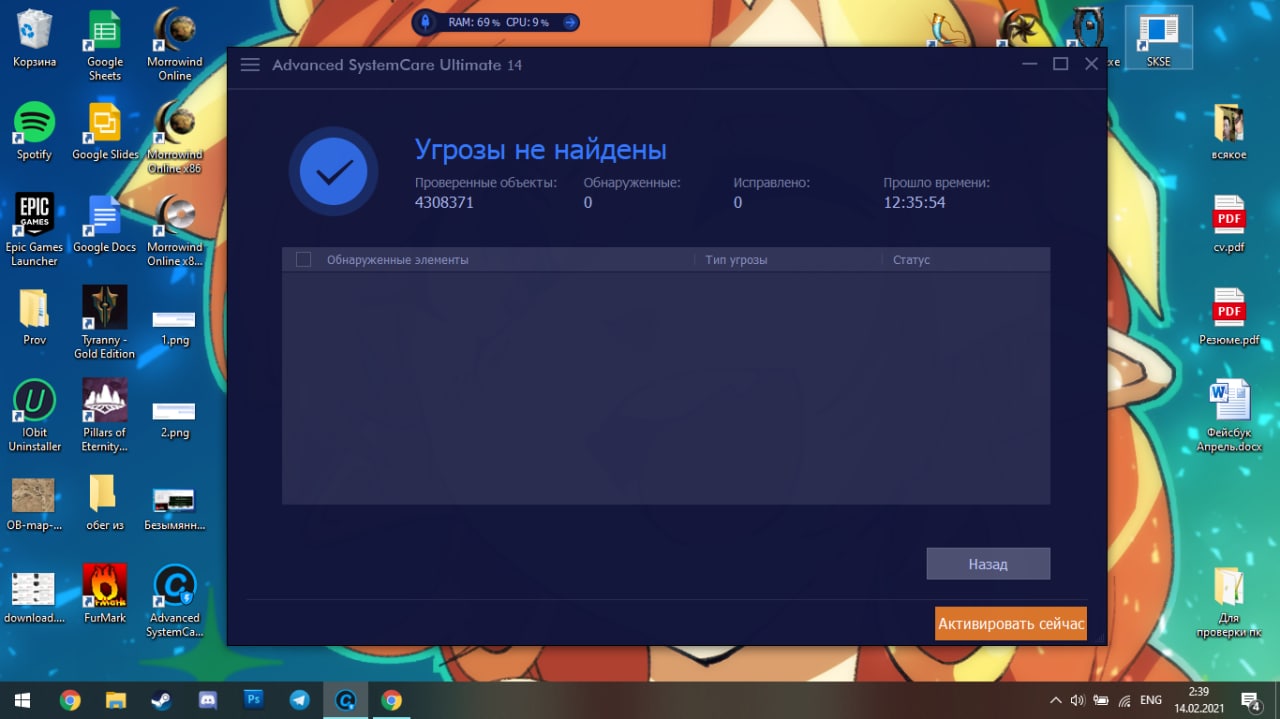
Task: Open Google Sheets desktop shortcut
Action: click(x=104, y=46)
